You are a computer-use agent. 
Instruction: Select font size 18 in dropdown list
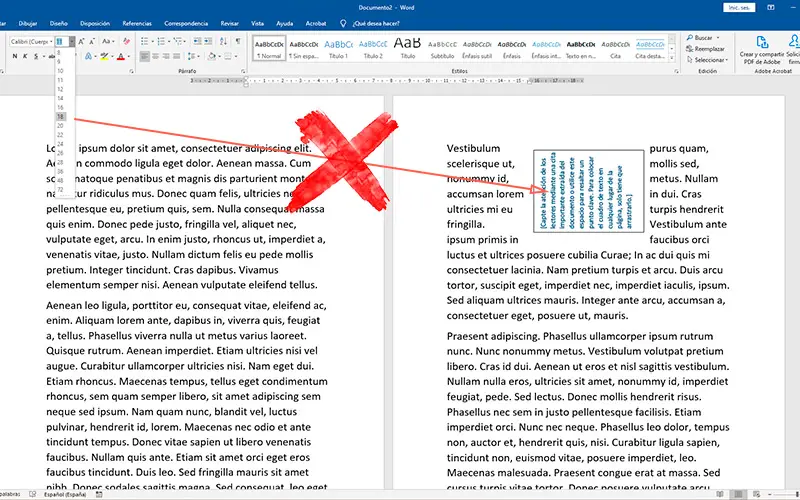pyautogui.click(x=61, y=117)
